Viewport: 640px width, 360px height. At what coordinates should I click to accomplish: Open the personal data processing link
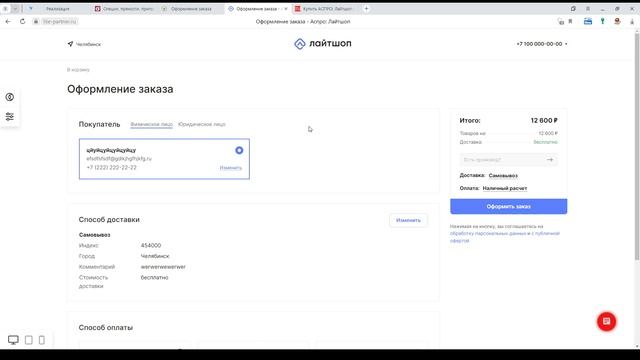coord(487,233)
